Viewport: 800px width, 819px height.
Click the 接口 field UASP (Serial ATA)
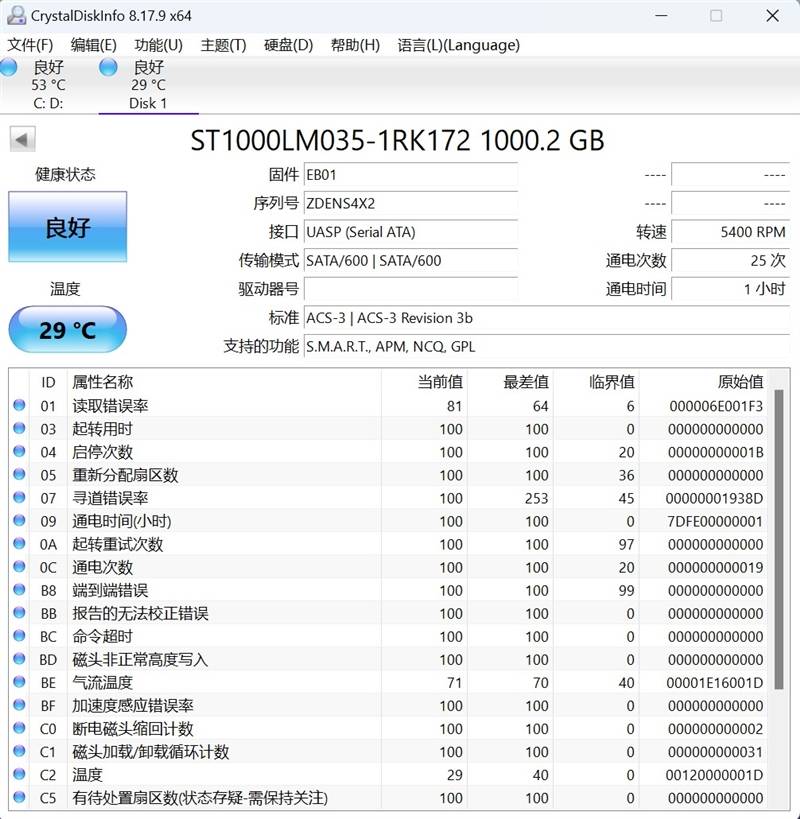tap(410, 232)
